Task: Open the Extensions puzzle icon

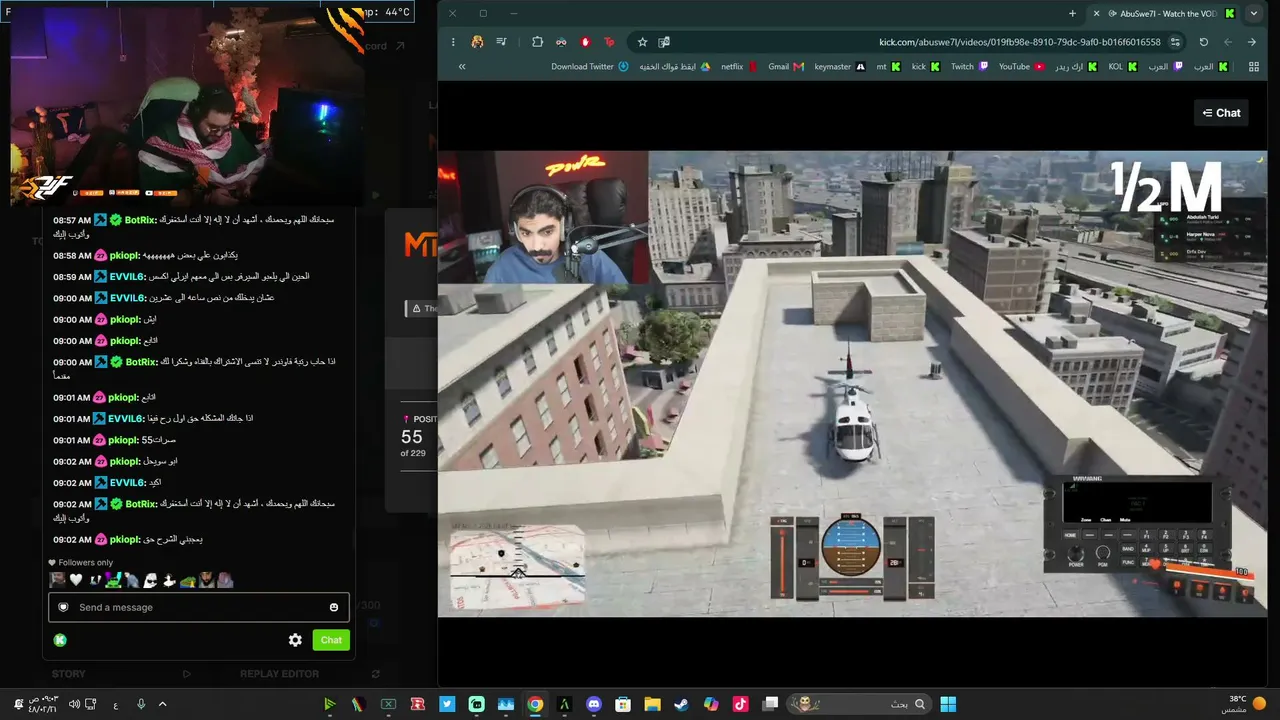Action: point(537,42)
